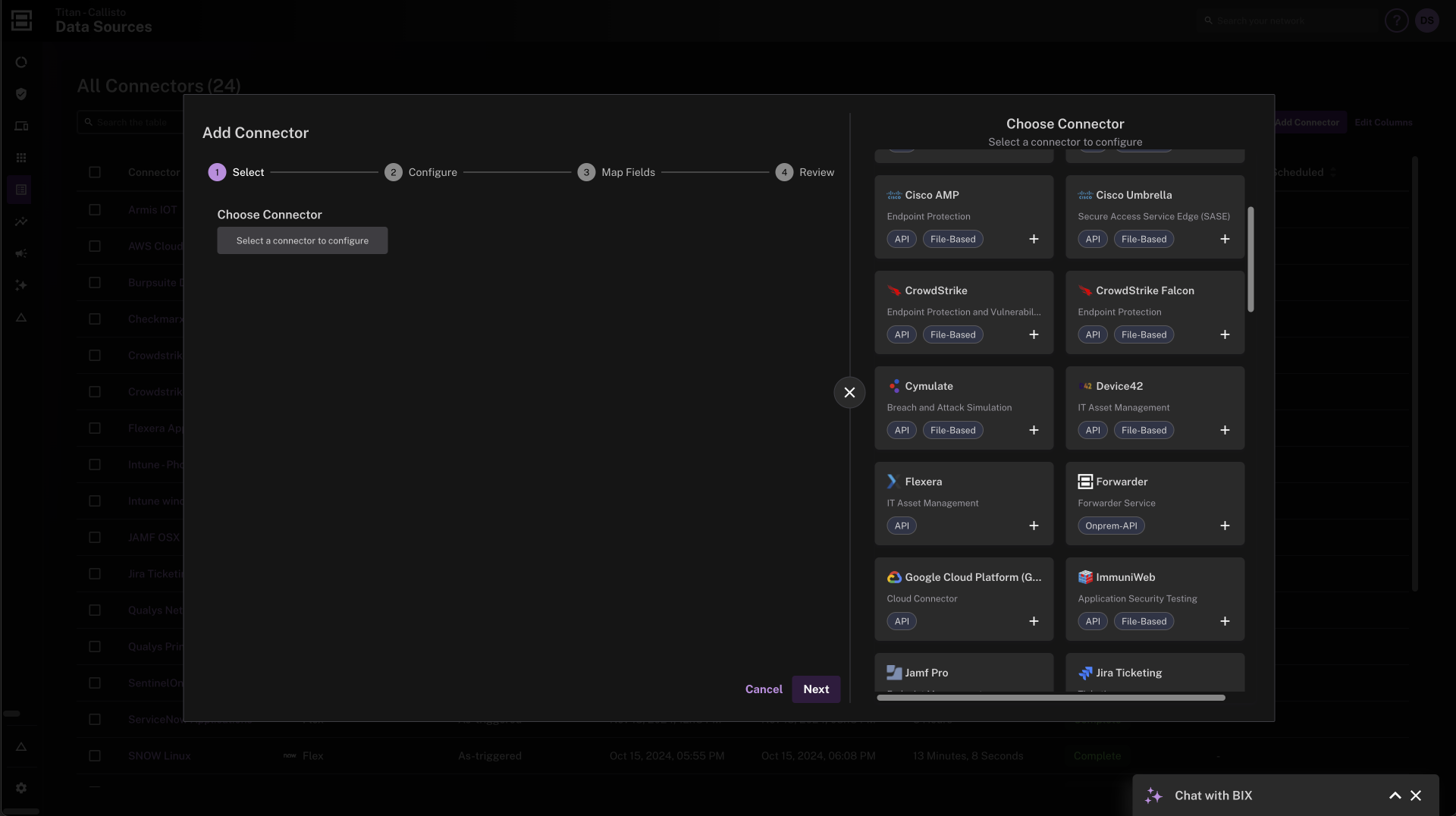Check the JAMF OSX row checkbox
The image size is (1456, 816).
[x=95, y=538]
